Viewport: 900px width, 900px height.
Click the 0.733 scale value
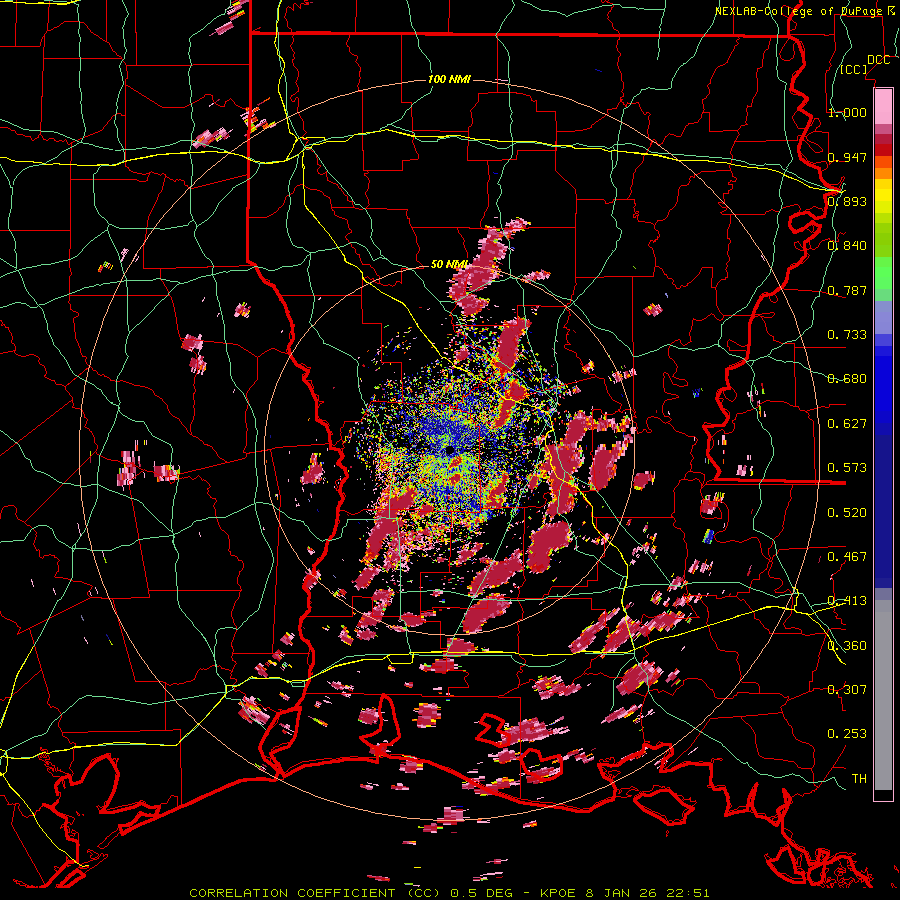coord(847,335)
